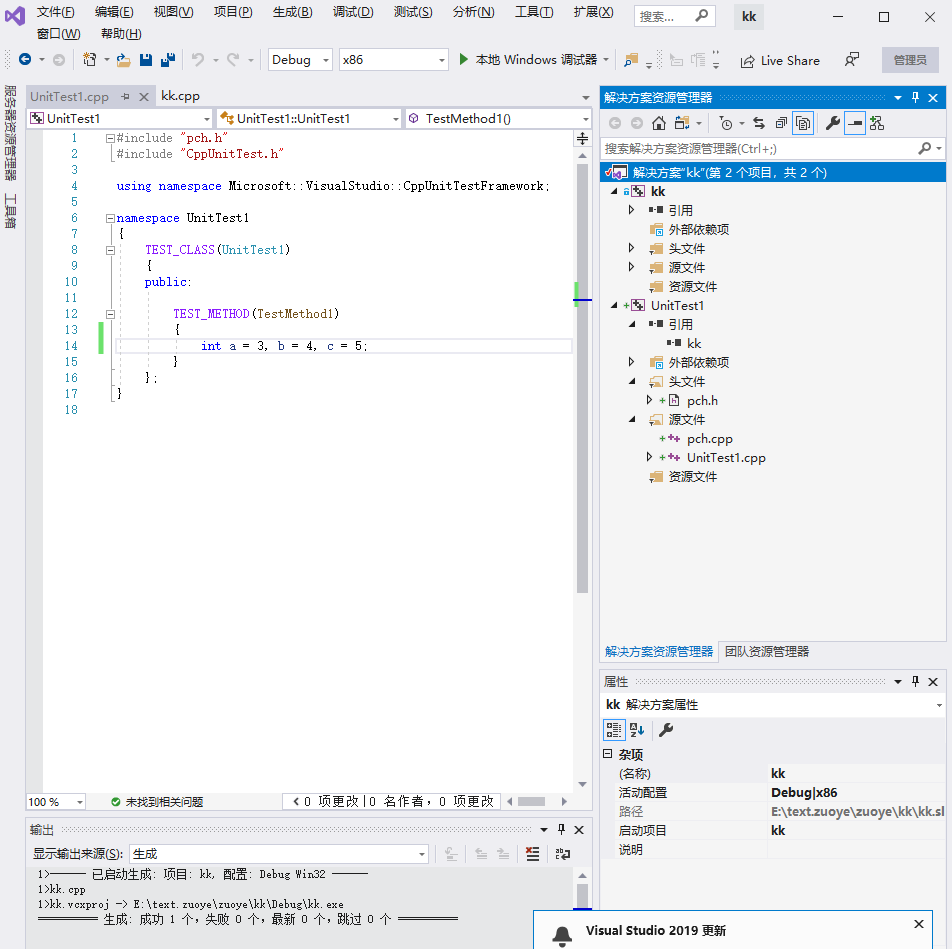
Task: Click the editor horizontal scrollbar thumb
Action: pyautogui.click(x=530, y=802)
